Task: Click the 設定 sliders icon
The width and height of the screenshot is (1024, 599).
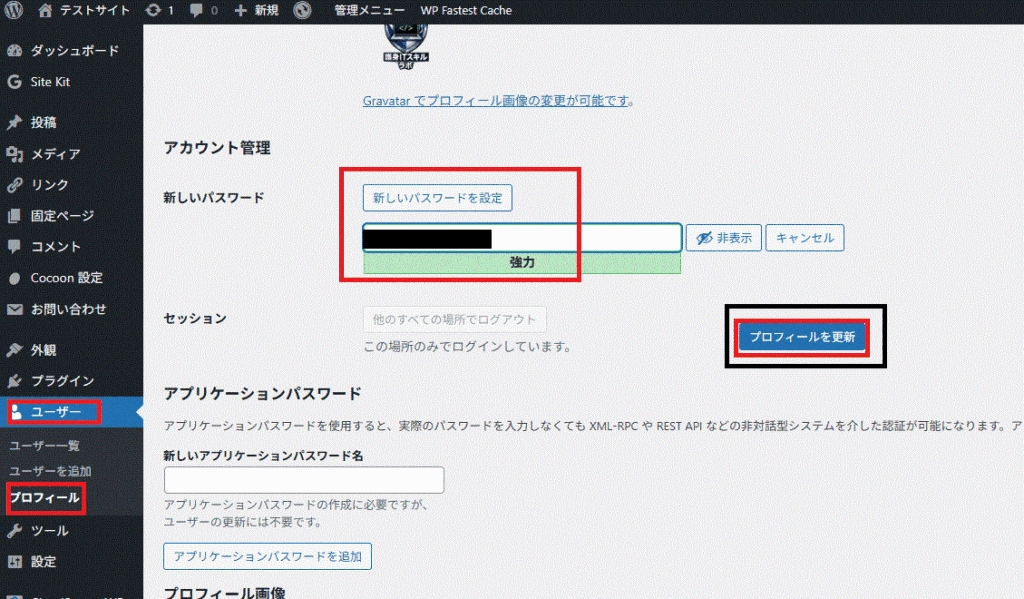Action: [14, 561]
